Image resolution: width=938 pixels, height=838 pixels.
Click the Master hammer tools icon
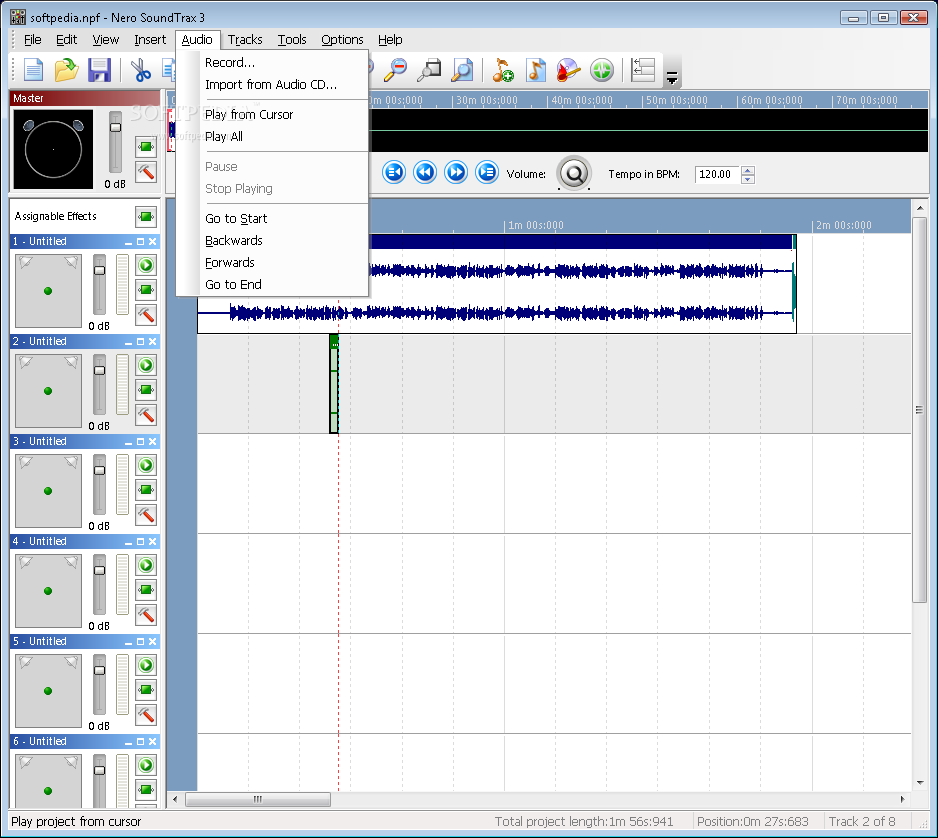pos(146,172)
